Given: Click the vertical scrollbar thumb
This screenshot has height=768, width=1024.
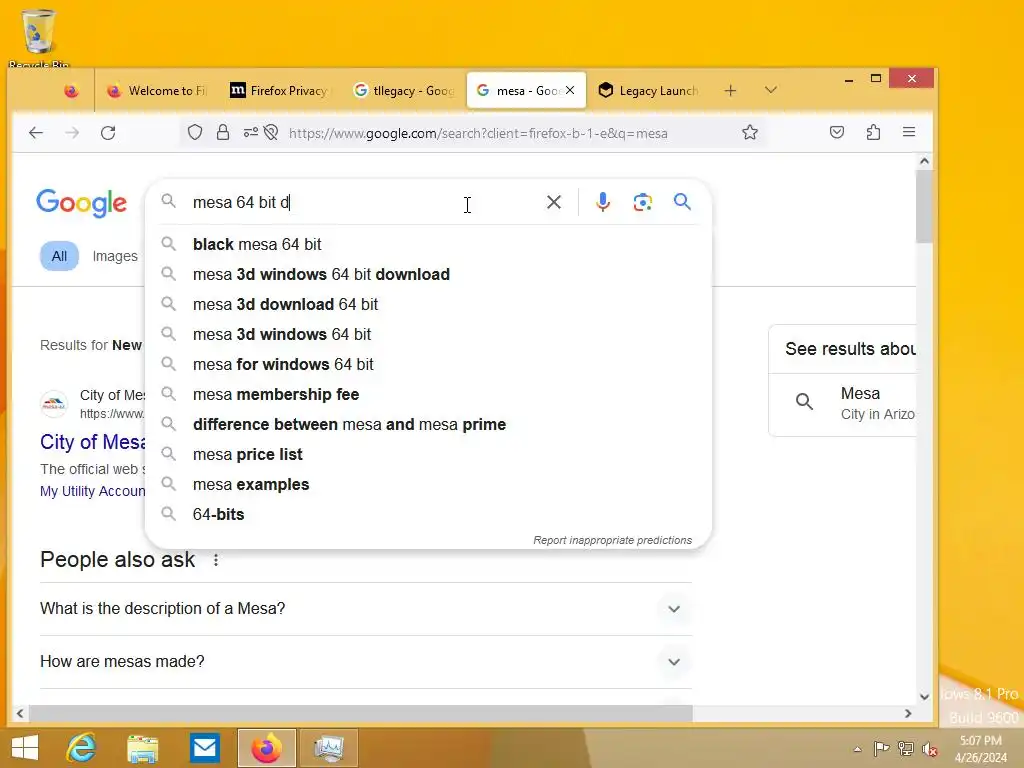Looking at the screenshot, I should click(923, 206).
